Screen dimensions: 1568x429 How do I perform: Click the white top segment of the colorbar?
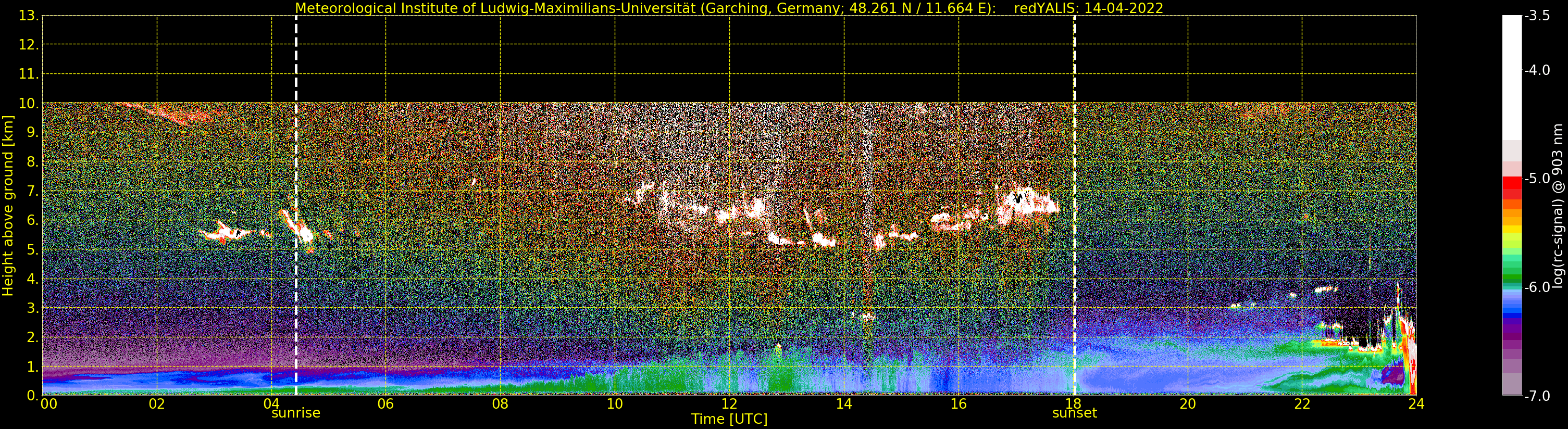pos(1512,78)
